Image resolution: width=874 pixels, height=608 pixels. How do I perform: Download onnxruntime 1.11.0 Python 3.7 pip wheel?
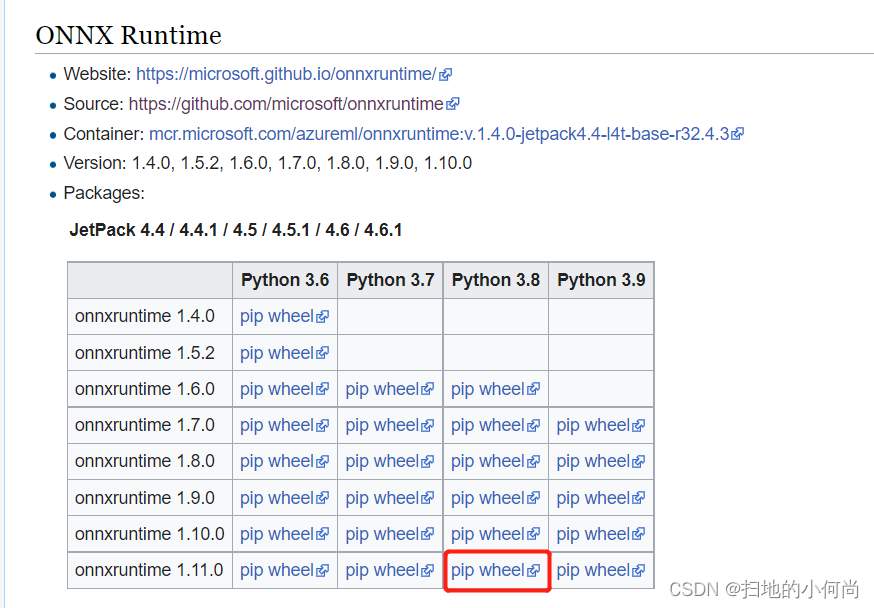[390, 570]
